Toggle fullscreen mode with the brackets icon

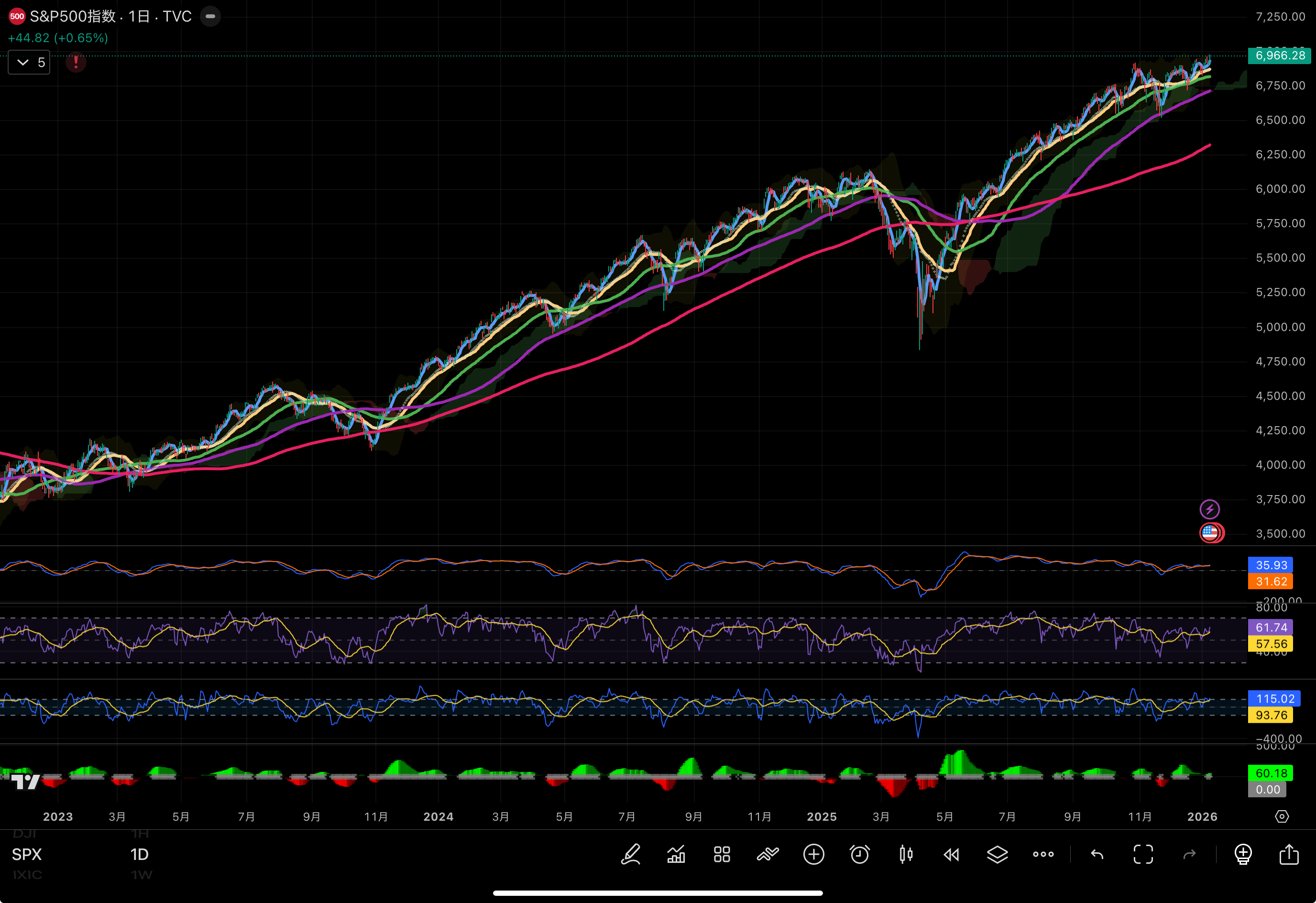tap(1143, 854)
